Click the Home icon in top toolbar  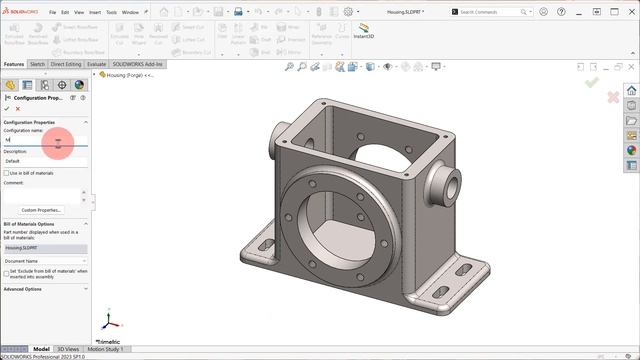pos(164,12)
